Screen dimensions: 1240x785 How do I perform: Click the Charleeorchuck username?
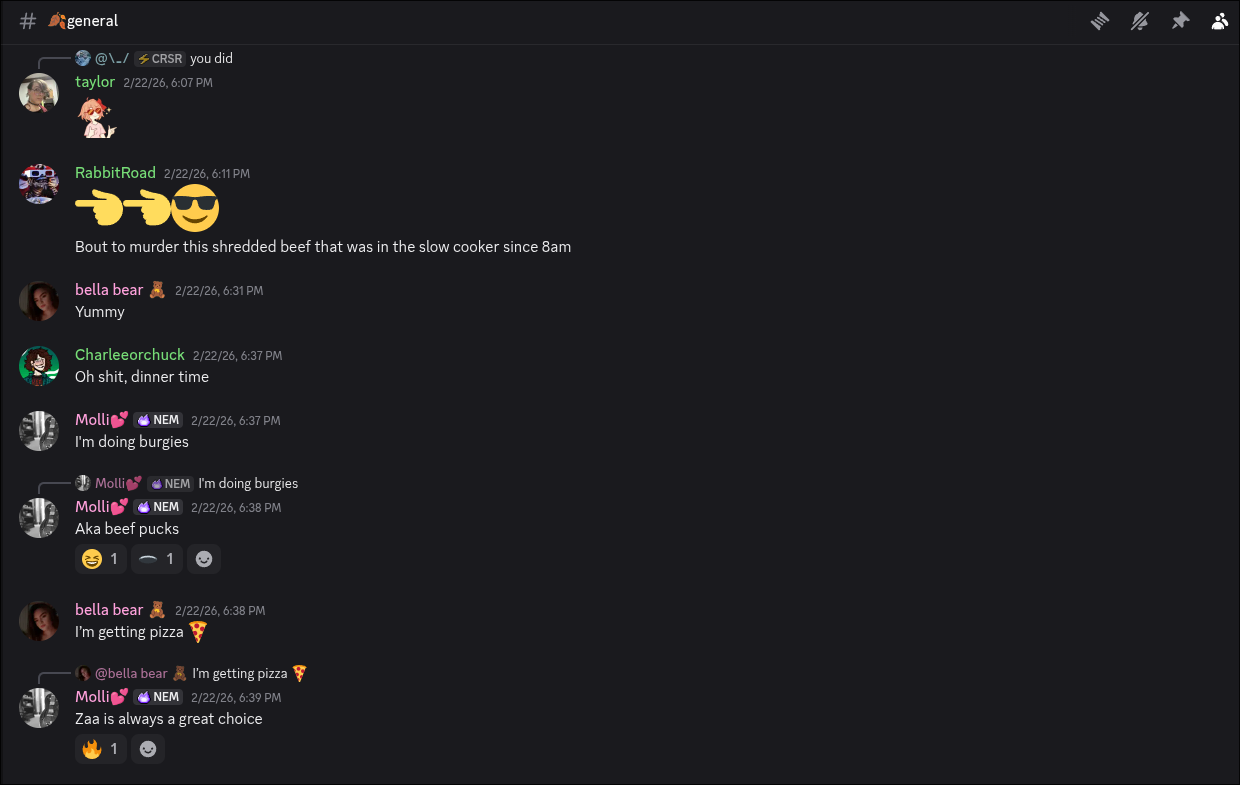[x=130, y=355]
